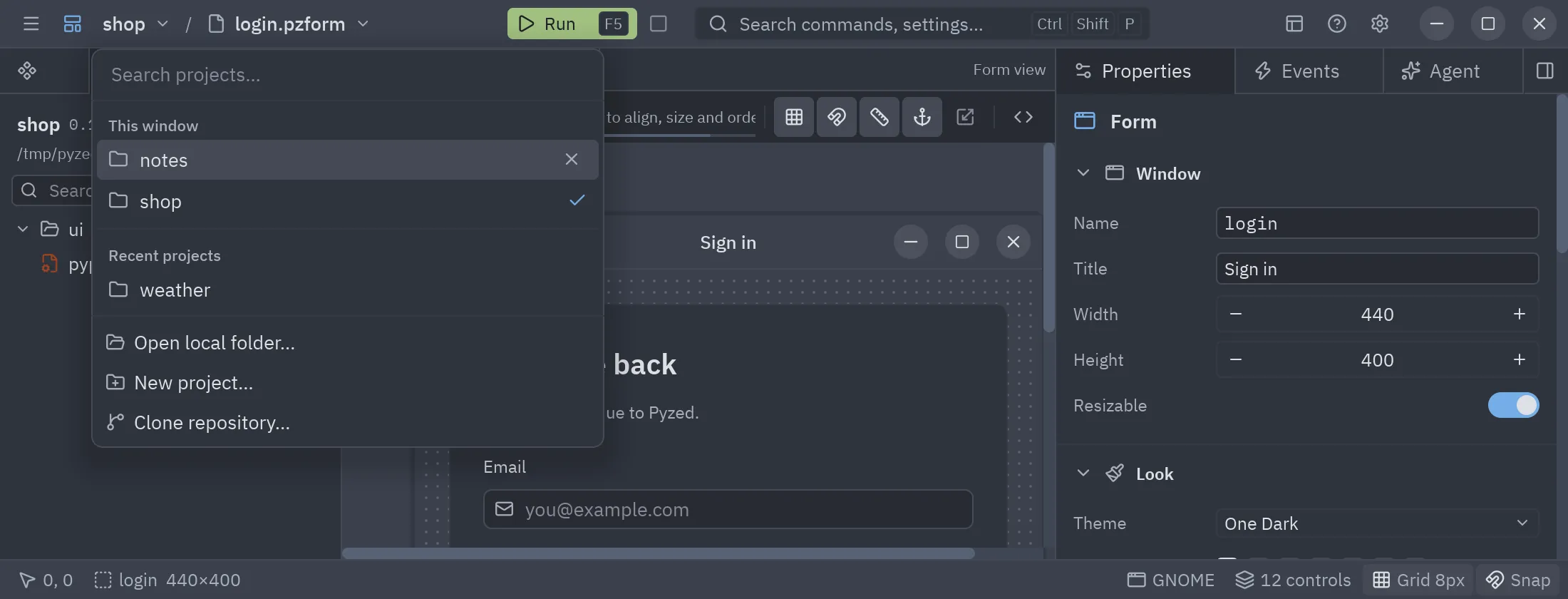
Task: Choose Open local folder...
Action: 347,342
